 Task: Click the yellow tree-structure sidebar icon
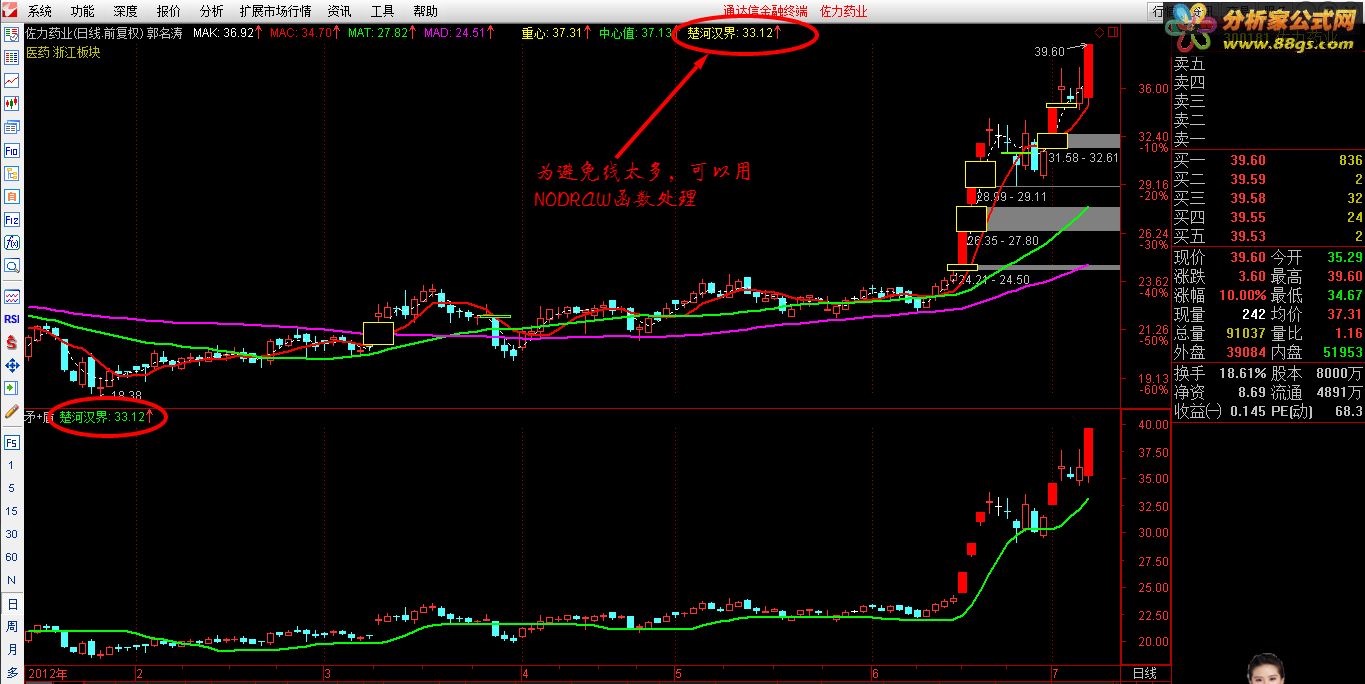(x=12, y=173)
